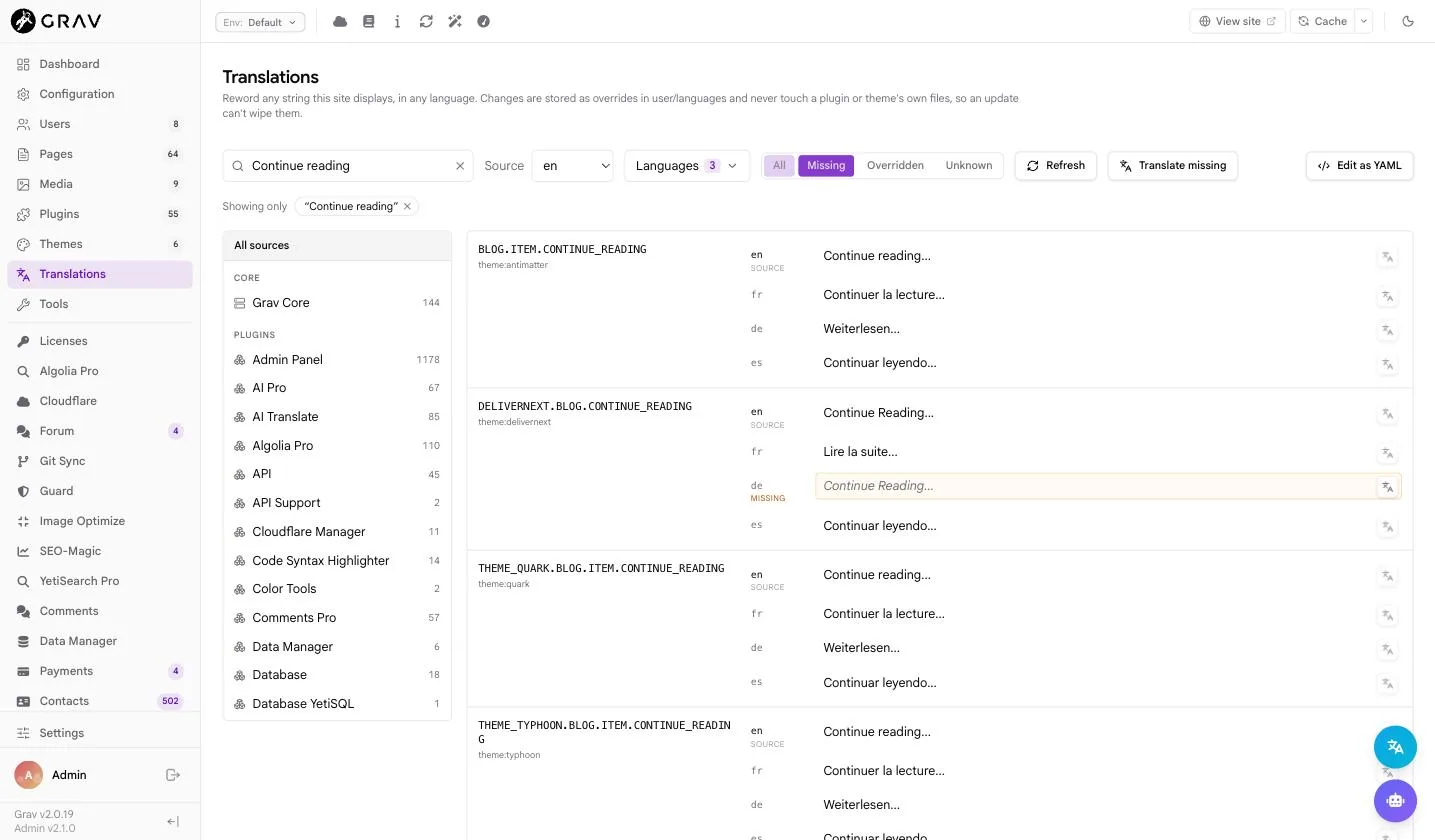Open the book documentation icon in toolbar
1435x840 pixels.
pyautogui.click(x=369, y=21)
